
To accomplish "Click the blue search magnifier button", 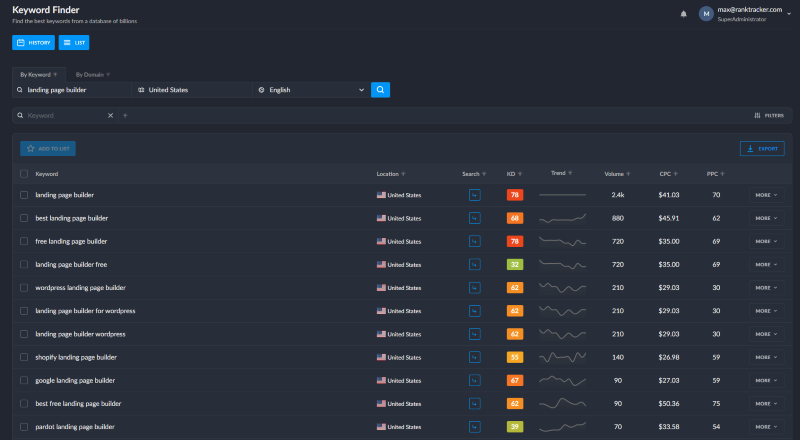I will (380, 90).
